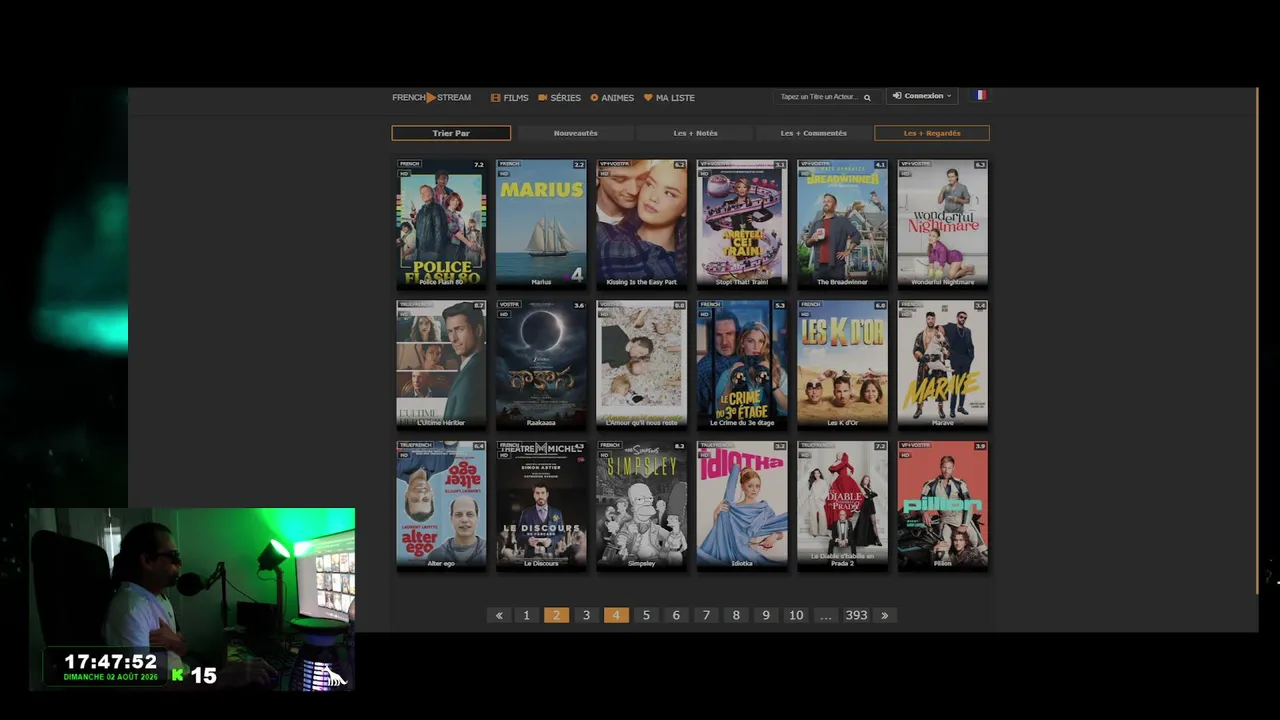Sort by Nouveautés
The image size is (1280, 720).
[x=576, y=133]
